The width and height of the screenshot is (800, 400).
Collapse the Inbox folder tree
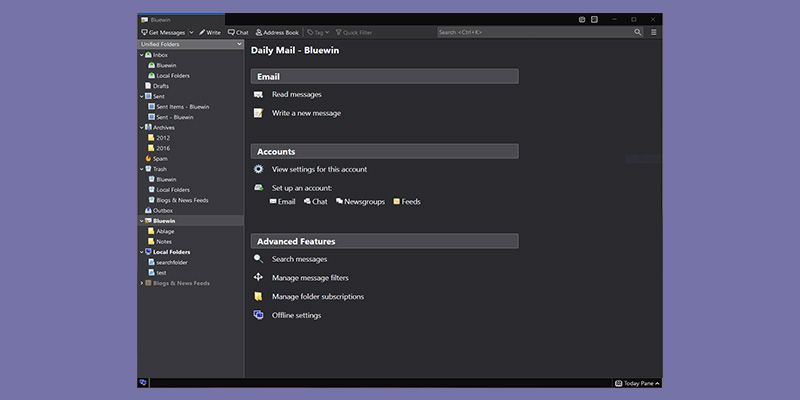click(x=142, y=55)
